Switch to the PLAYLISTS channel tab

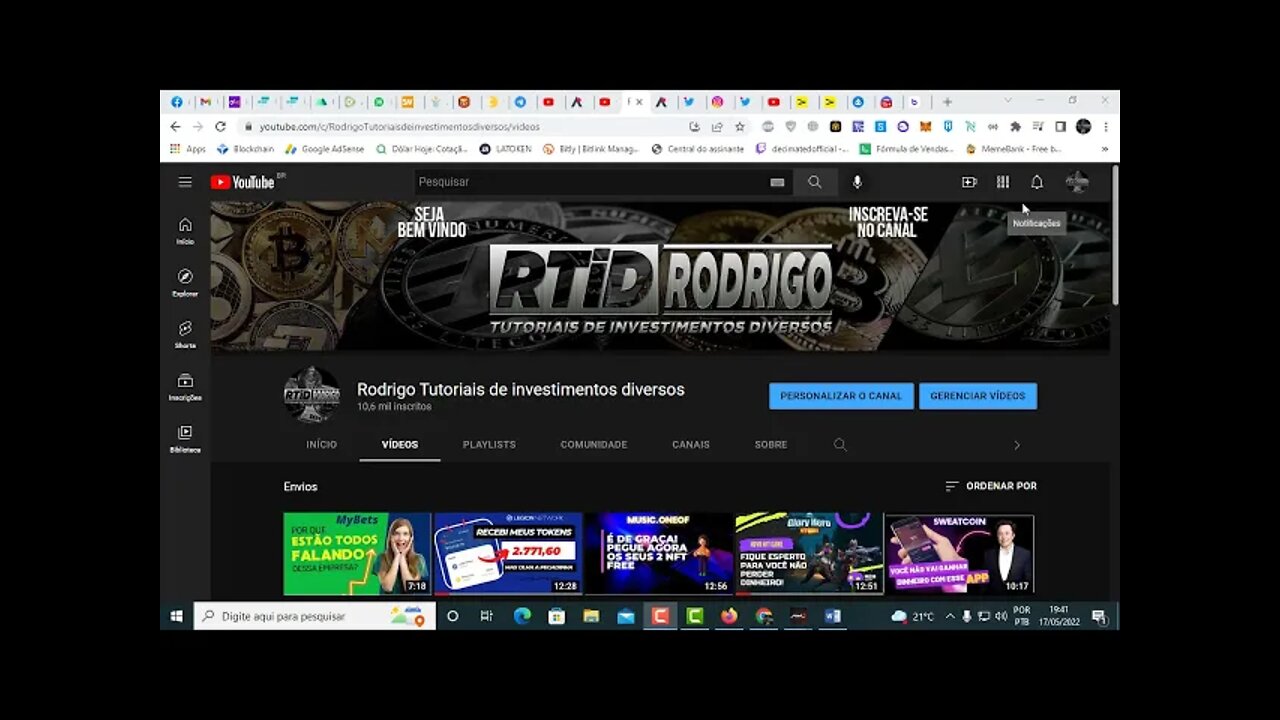click(x=489, y=445)
